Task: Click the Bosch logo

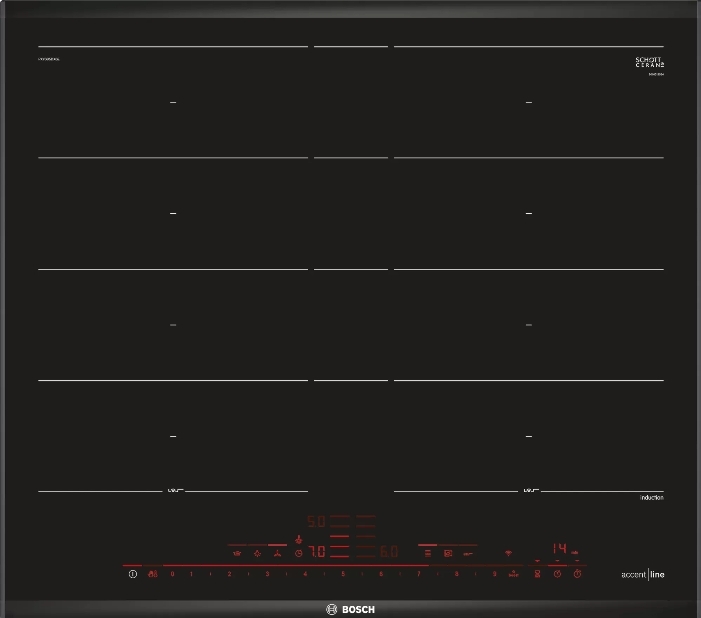Action: tap(350, 609)
